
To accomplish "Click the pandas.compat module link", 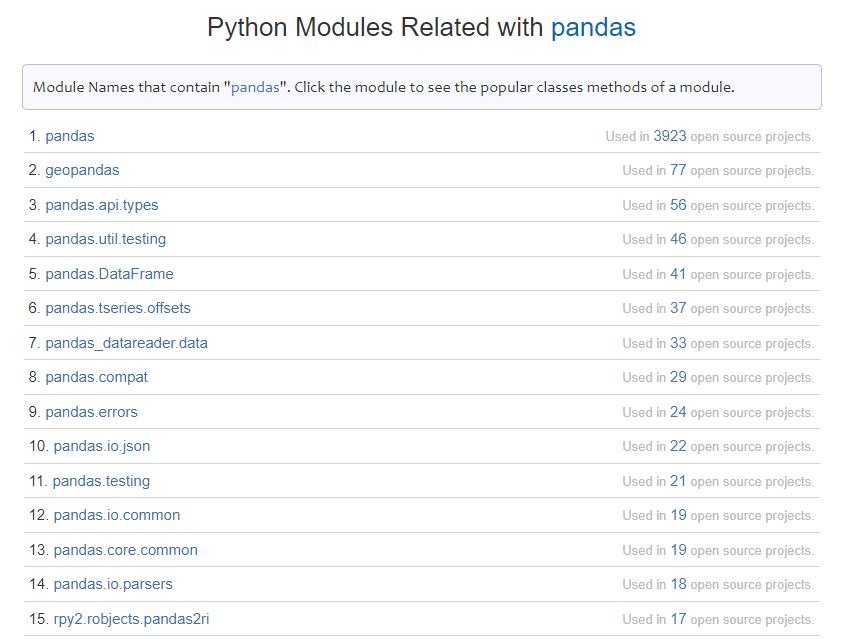I will [96, 377].
